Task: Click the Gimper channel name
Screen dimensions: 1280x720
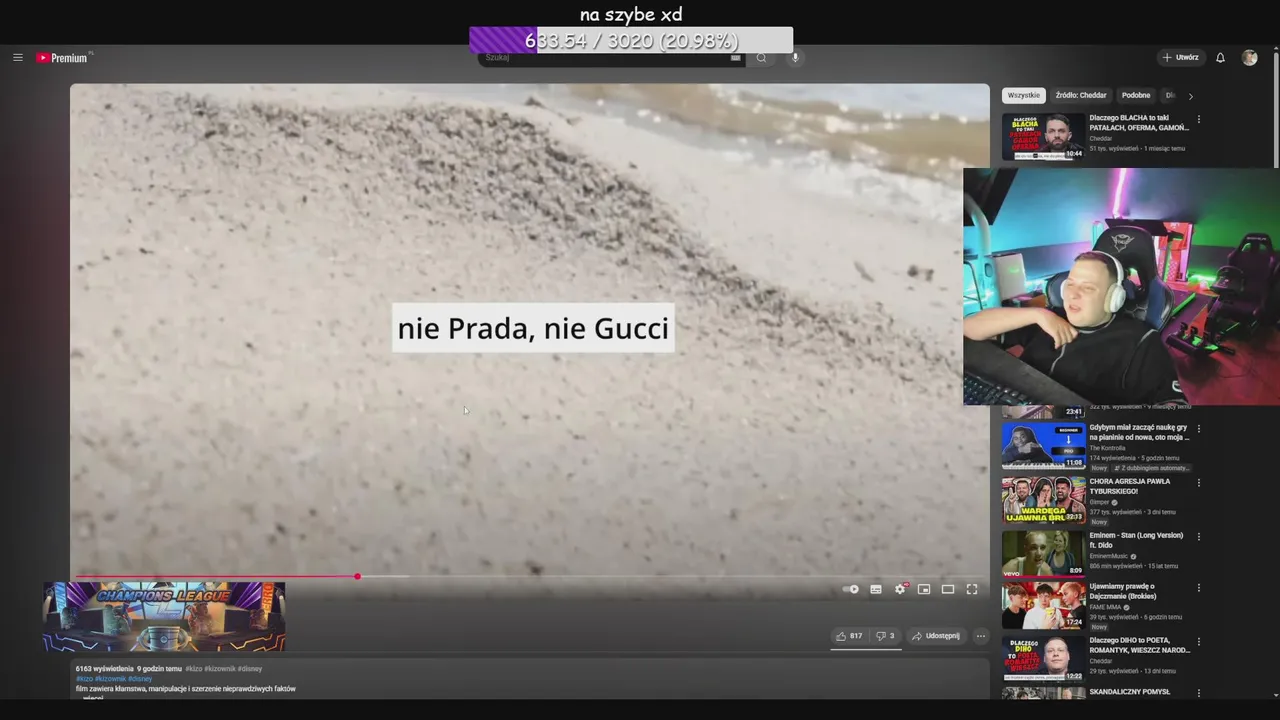Action: pyautogui.click(x=1101, y=502)
